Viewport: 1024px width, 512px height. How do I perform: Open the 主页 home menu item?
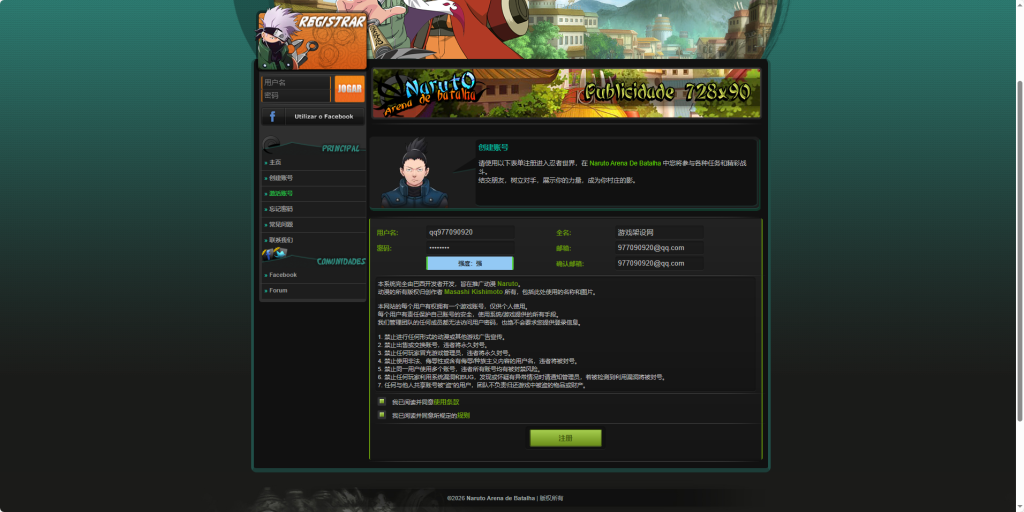pyautogui.click(x=275, y=162)
